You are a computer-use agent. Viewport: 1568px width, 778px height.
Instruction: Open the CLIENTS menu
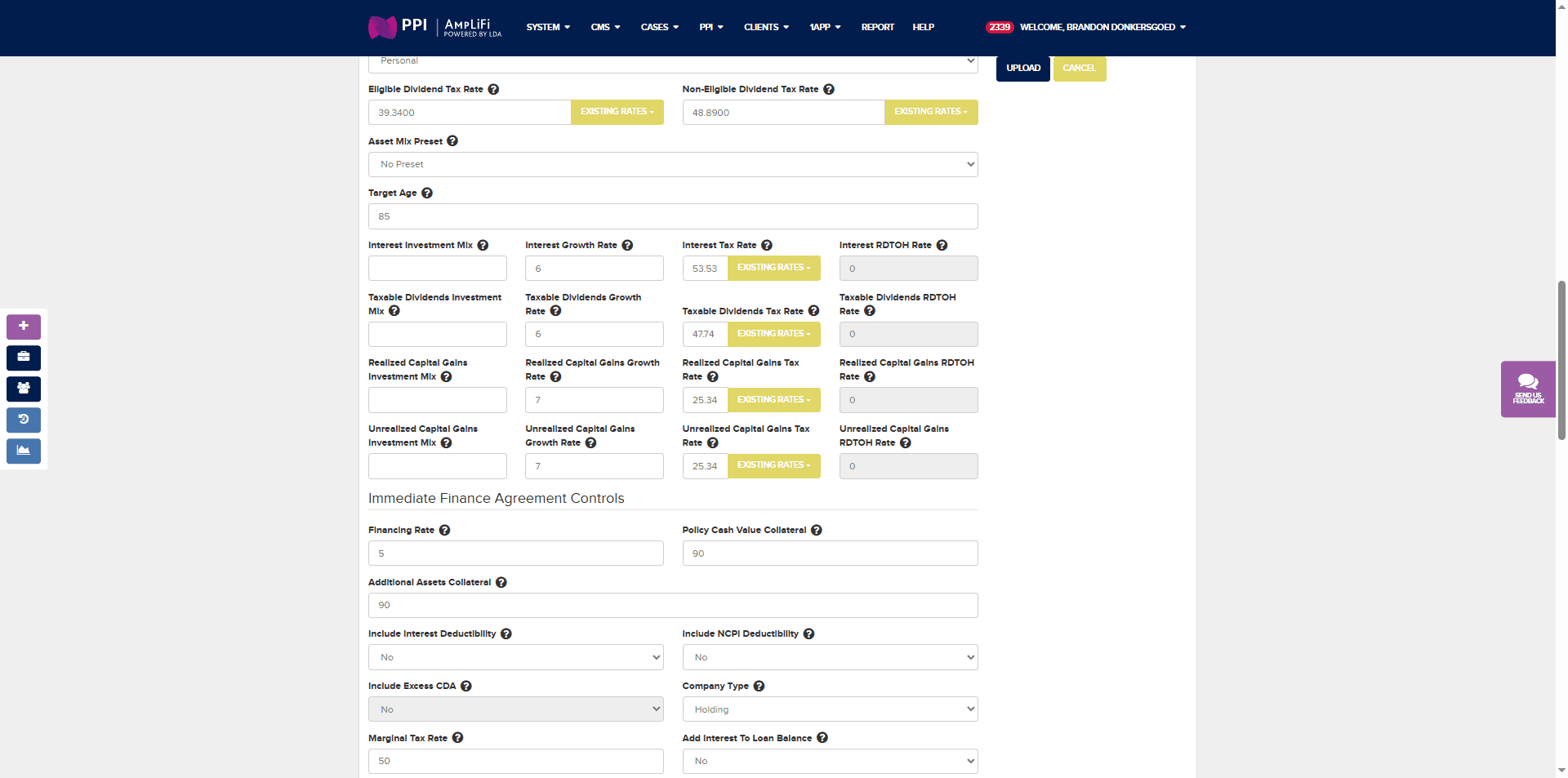click(x=766, y=27)
